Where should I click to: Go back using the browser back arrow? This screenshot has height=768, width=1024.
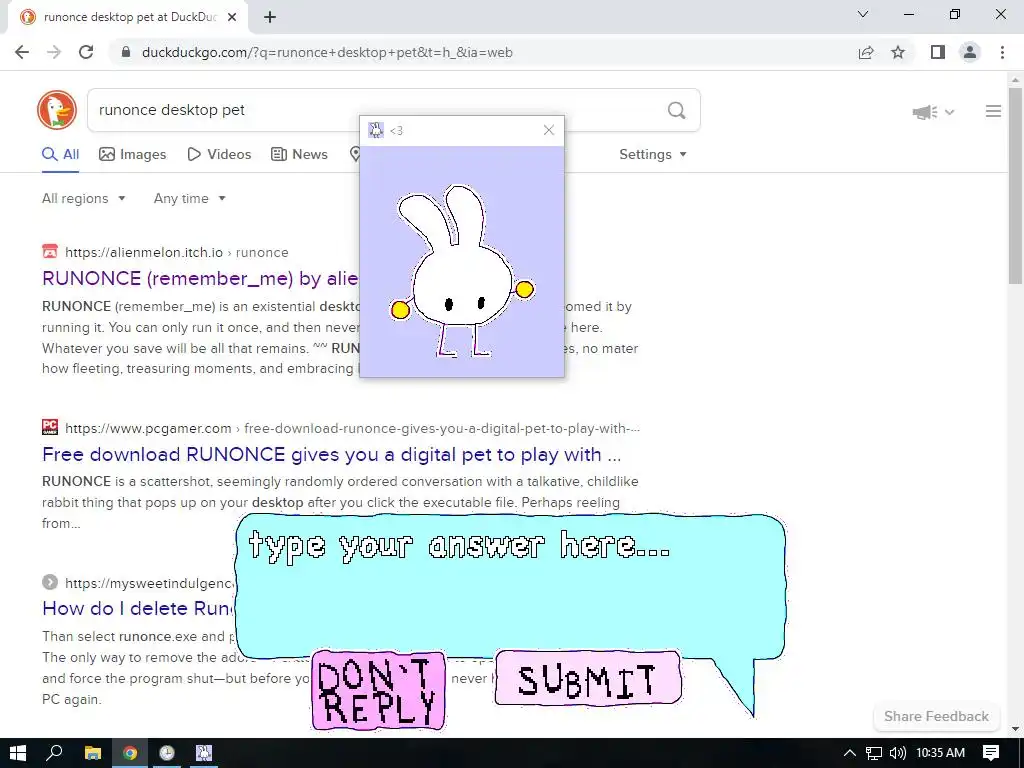coord(22,52)
